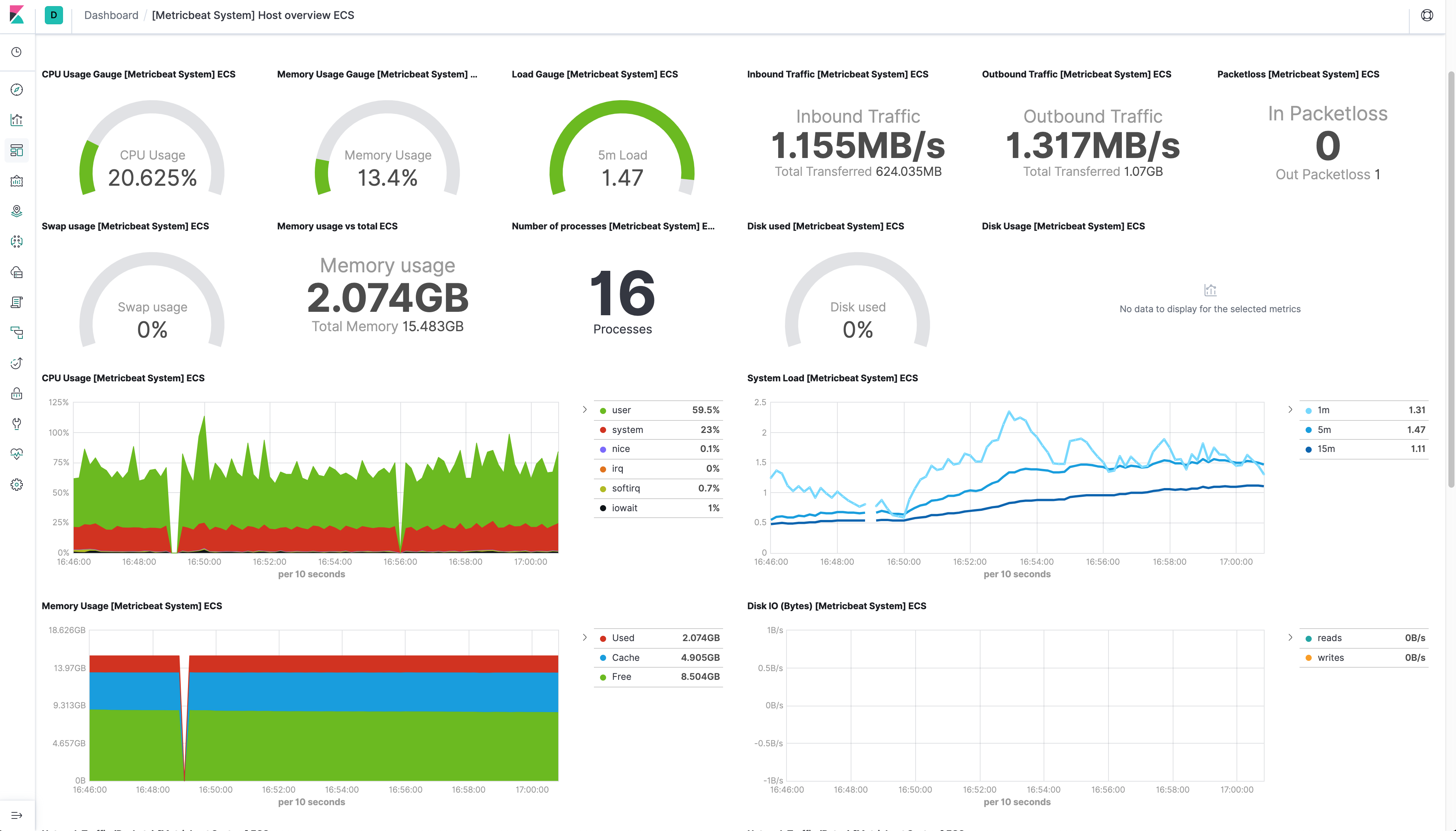Toggle the user series in CPU legend

tap(621, 410)
